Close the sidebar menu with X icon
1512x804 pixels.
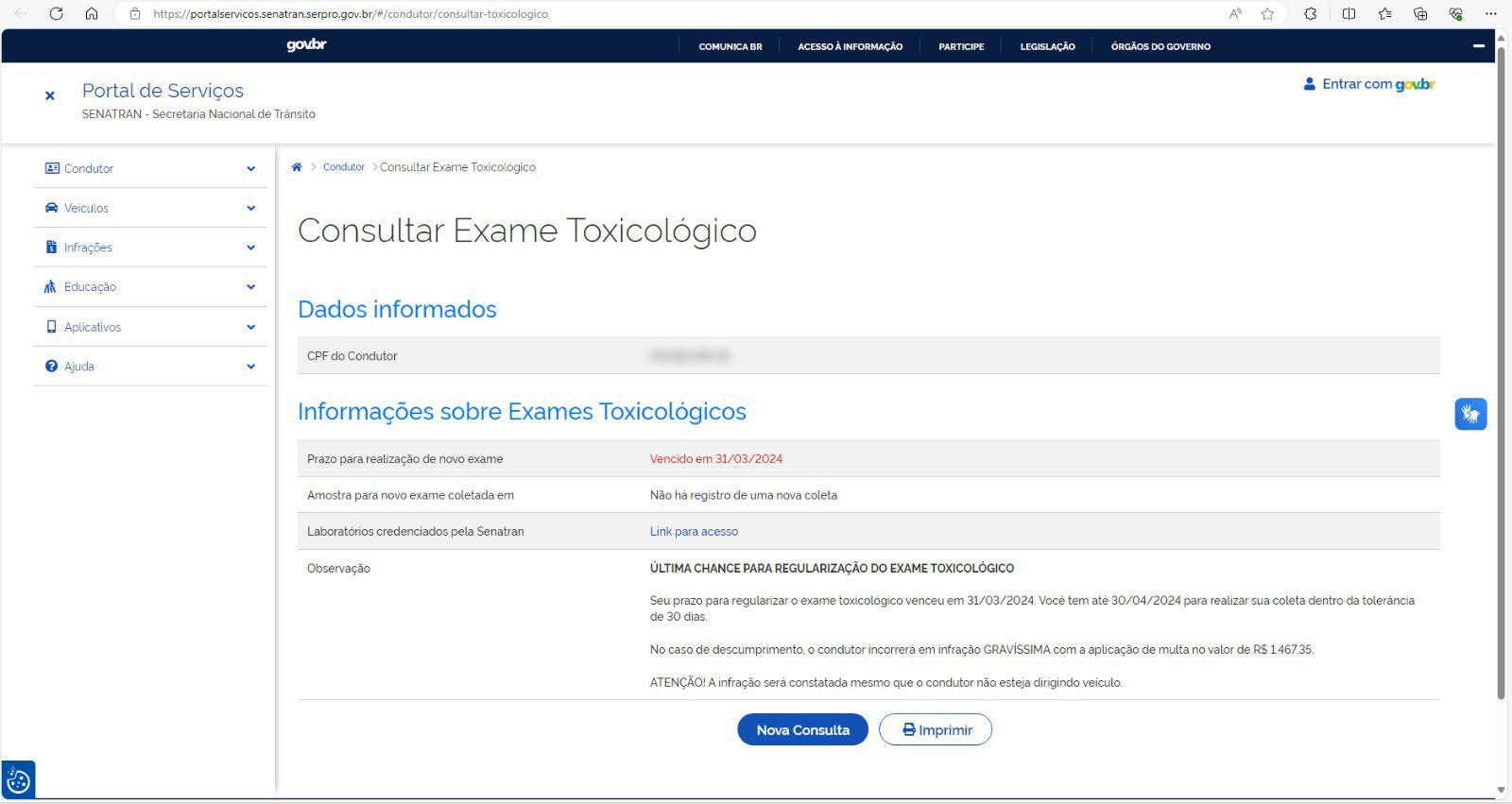50,95
